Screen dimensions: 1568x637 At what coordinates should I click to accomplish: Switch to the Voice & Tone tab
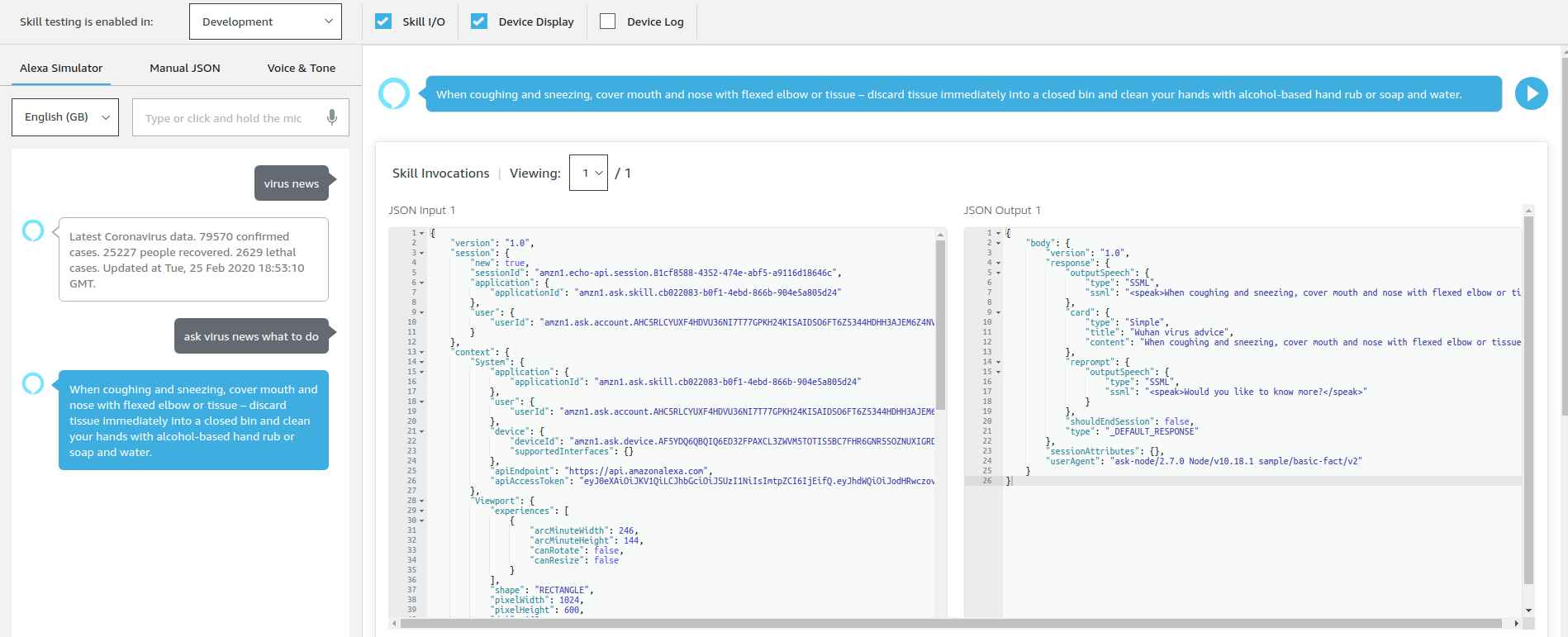pos(302,68)
